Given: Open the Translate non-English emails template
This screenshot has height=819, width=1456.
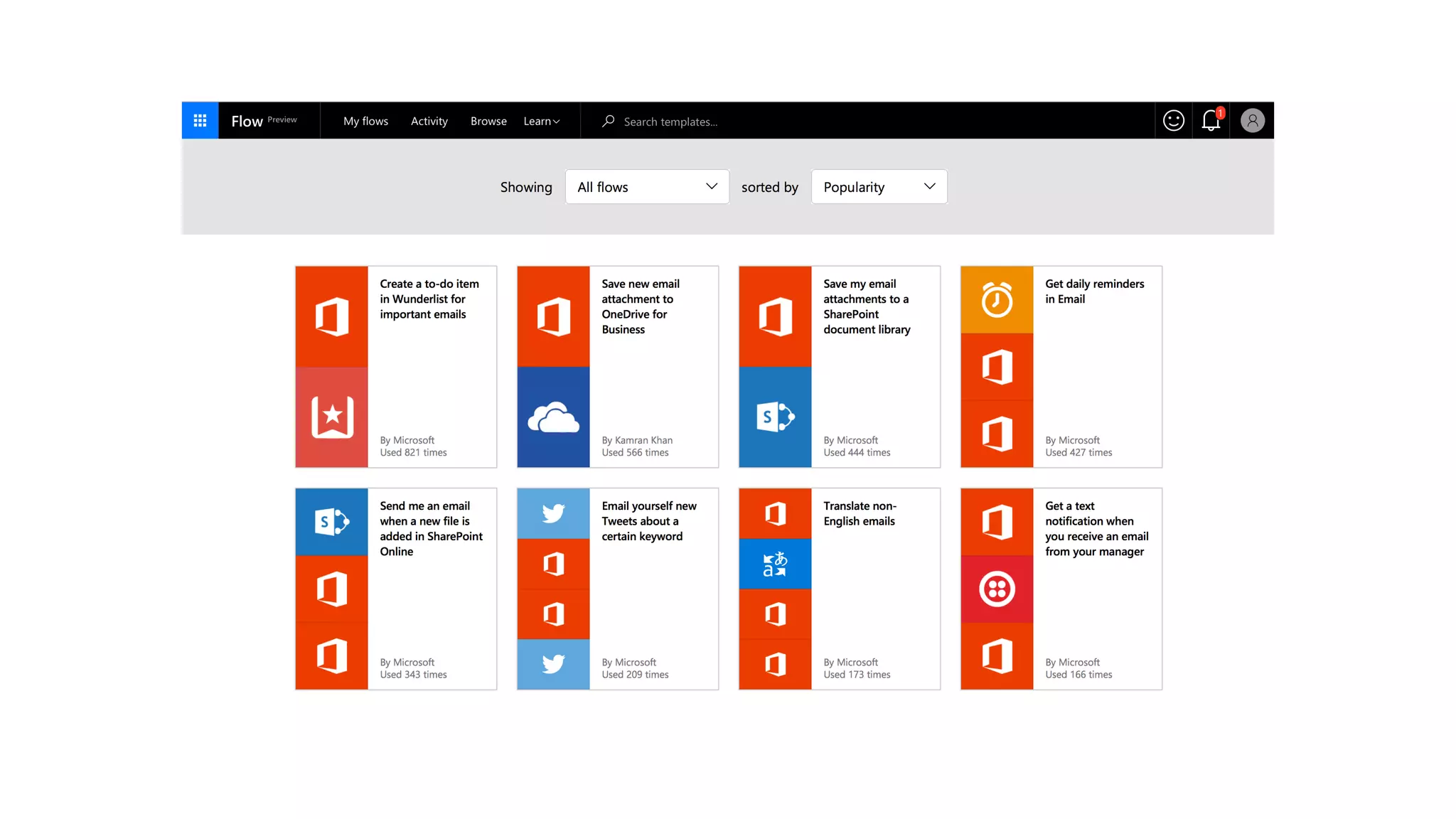Looking at the screenshot, I should pyautogui.click(x=860, y=513).
